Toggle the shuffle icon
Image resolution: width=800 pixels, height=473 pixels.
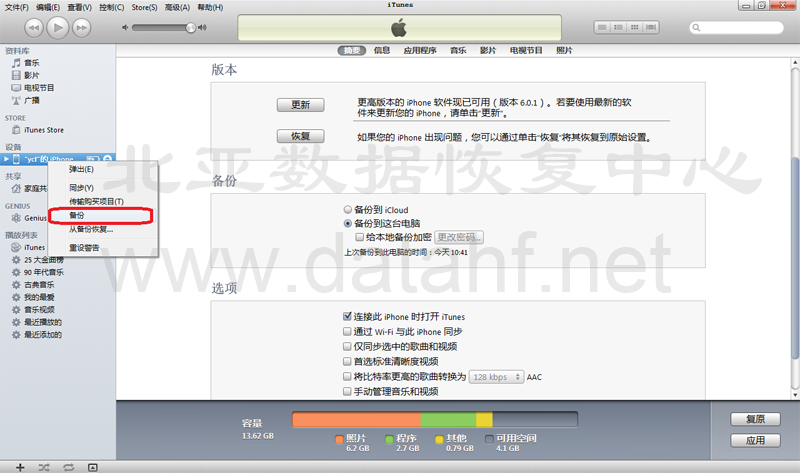44,467
